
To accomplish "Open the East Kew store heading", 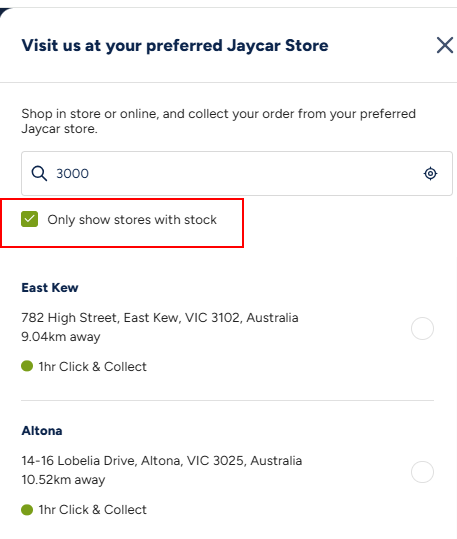I will click(x=50, y=287).
